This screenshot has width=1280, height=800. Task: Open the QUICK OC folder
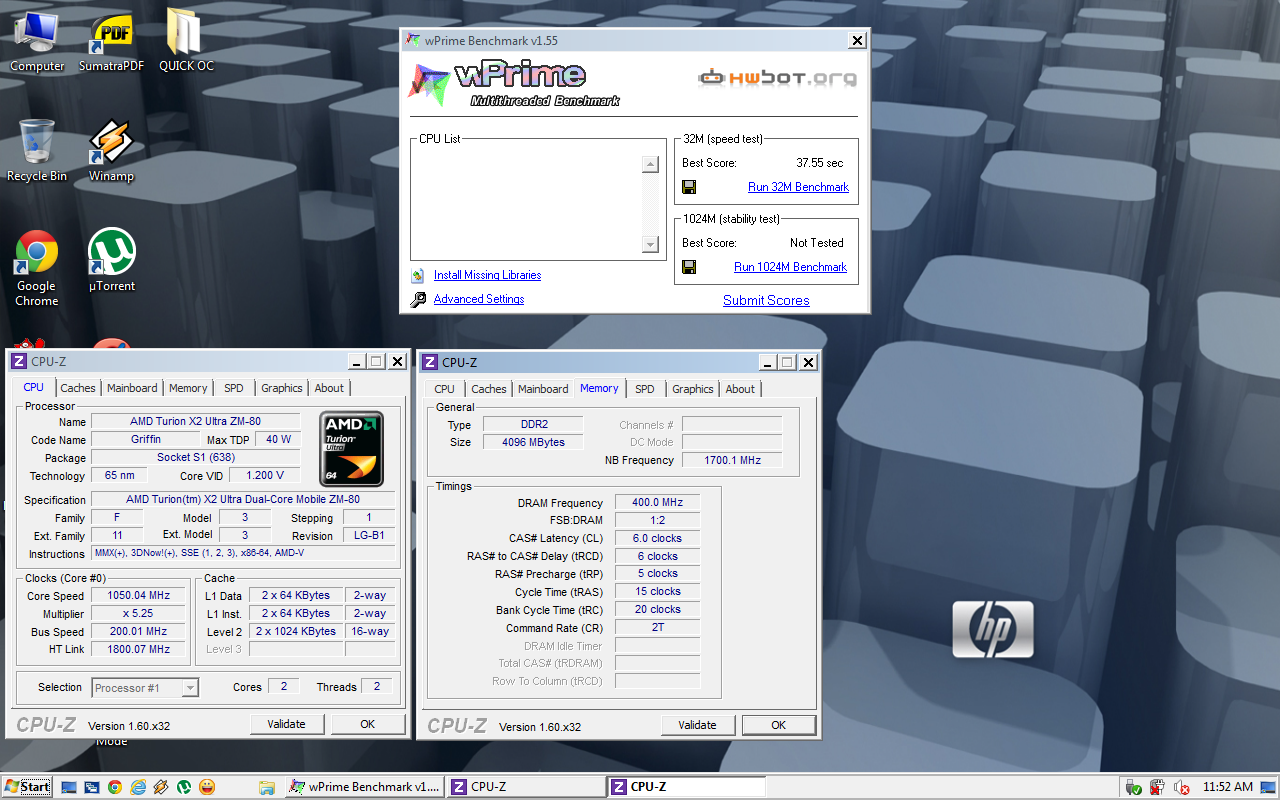click(186, 40)
